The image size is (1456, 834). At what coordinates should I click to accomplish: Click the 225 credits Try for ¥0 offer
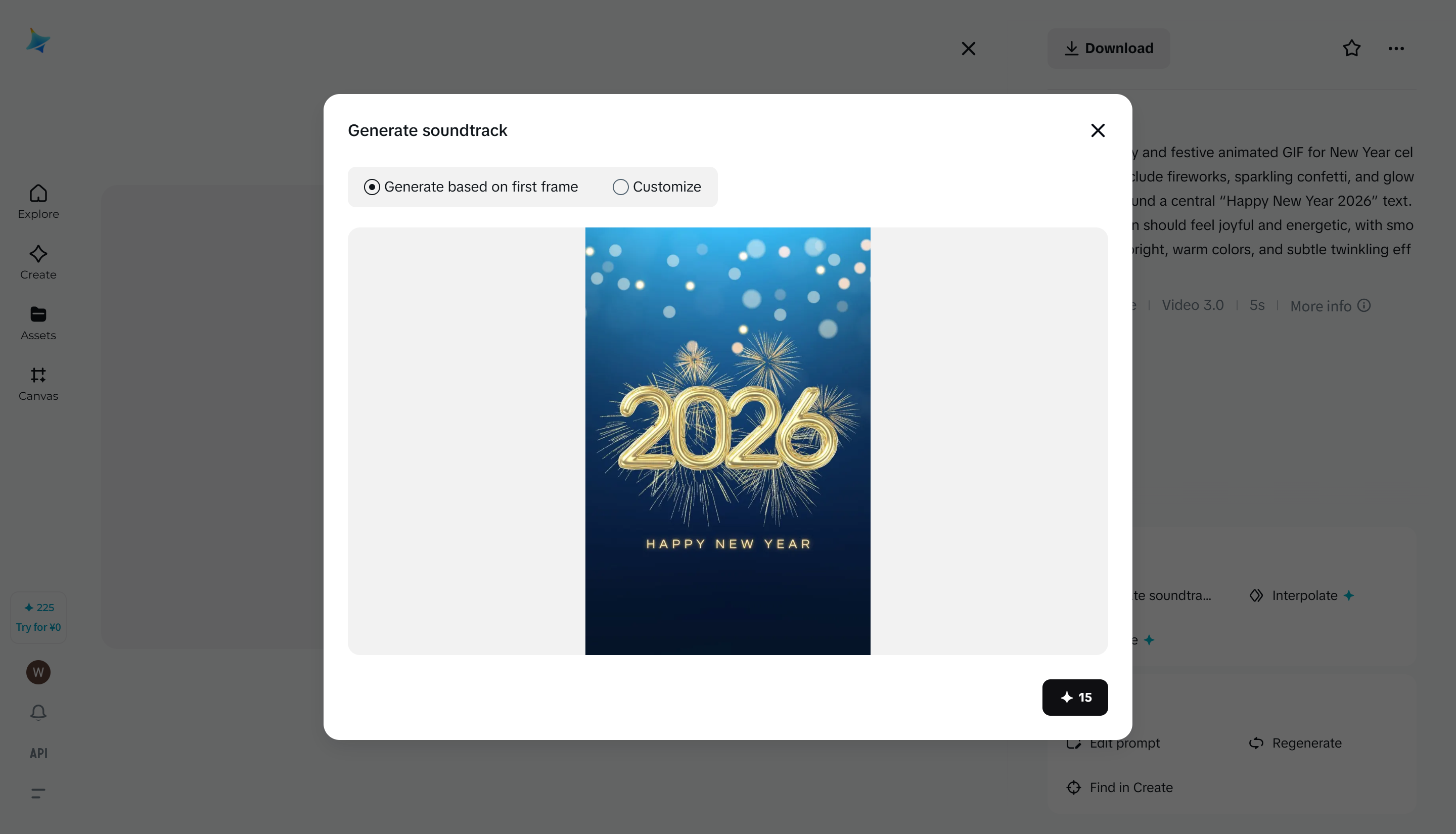(x=38, y=617)
